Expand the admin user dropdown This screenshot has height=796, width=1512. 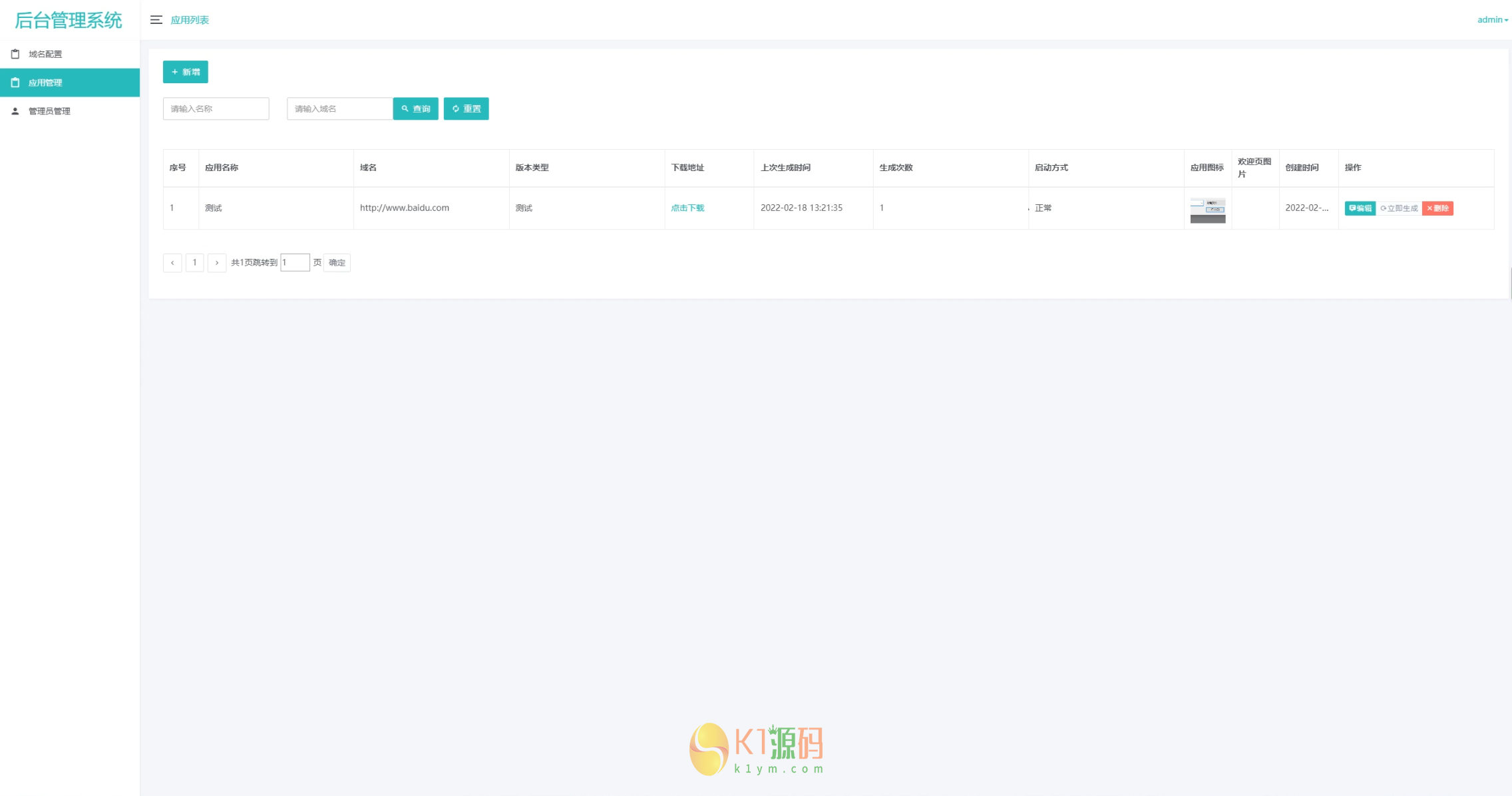[x=1492, y=20]
